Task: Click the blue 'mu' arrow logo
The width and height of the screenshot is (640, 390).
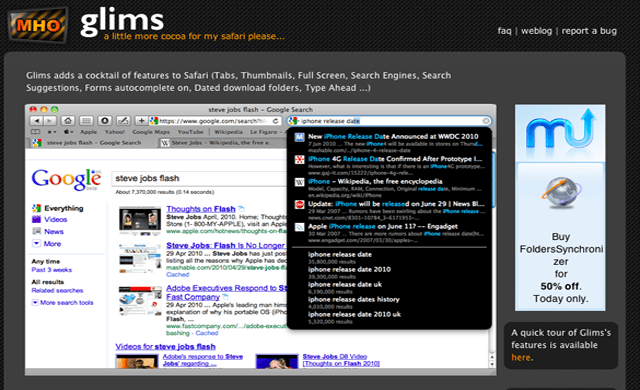Action: tap(561, 129)
